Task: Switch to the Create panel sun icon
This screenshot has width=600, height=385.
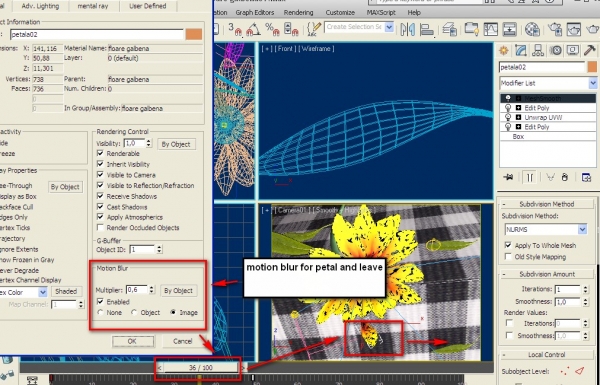Action: 504,51
